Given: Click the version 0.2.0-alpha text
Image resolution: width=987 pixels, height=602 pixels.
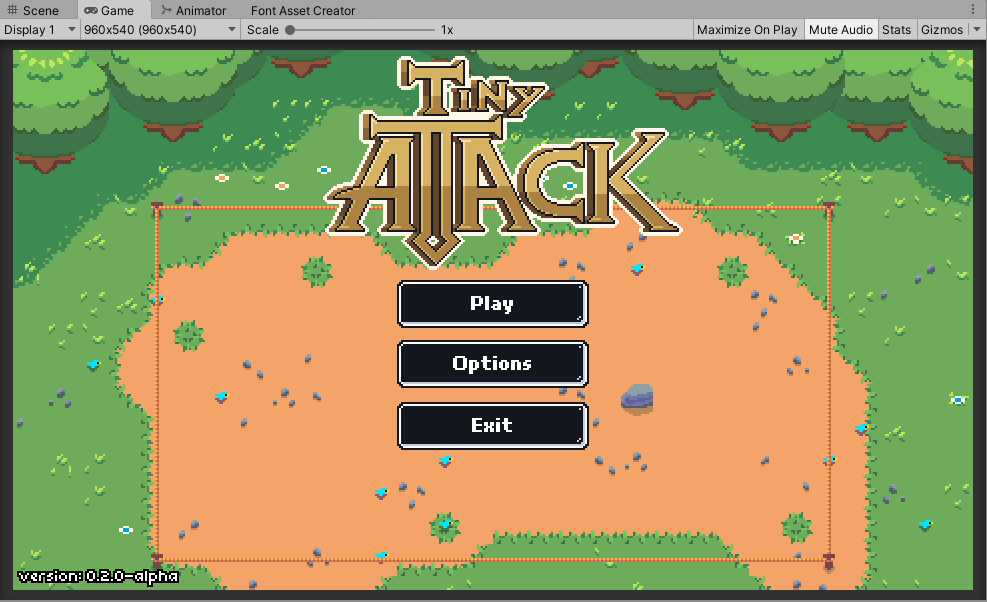Looking at the screenshot, I should click(98, 576).
